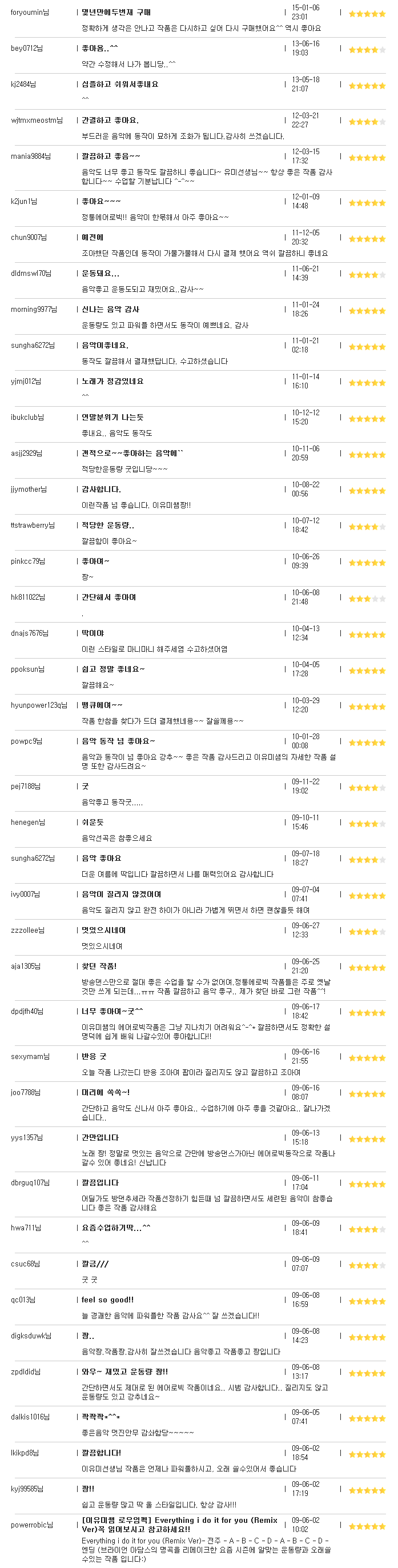This screenshot has height=1568, width=398.
Task: Click the review text under qc013's title
Action: point(170,1316)
